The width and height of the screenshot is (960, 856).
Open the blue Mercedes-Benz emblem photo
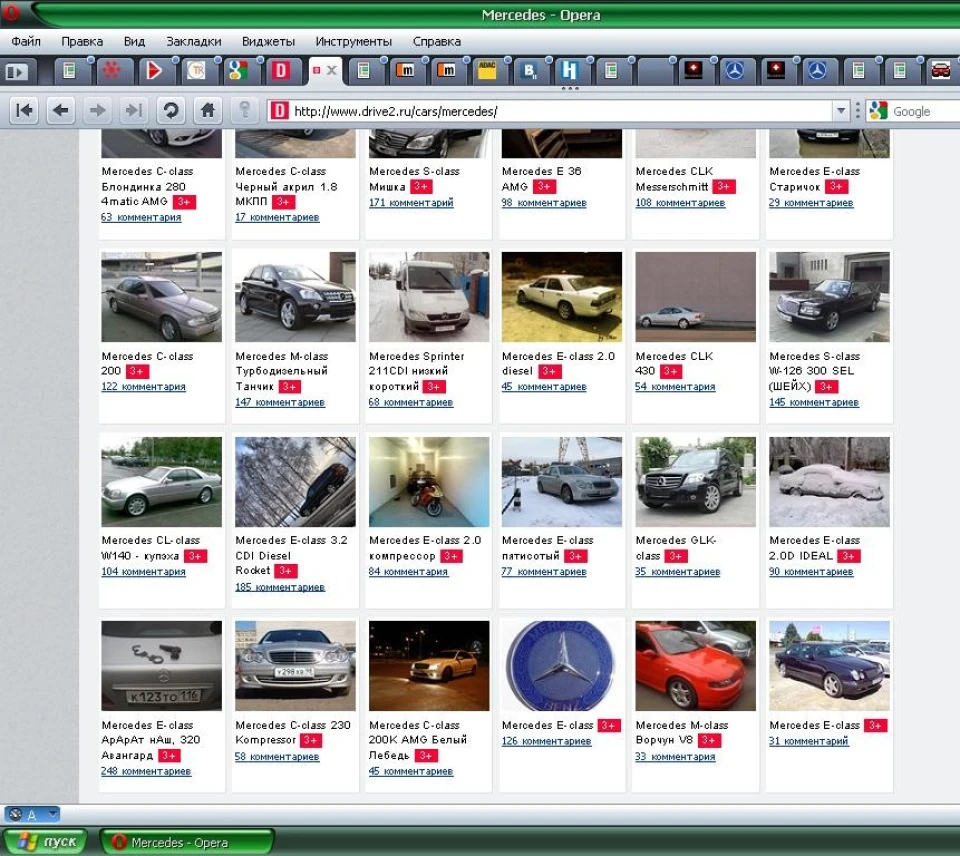[561, 666]
